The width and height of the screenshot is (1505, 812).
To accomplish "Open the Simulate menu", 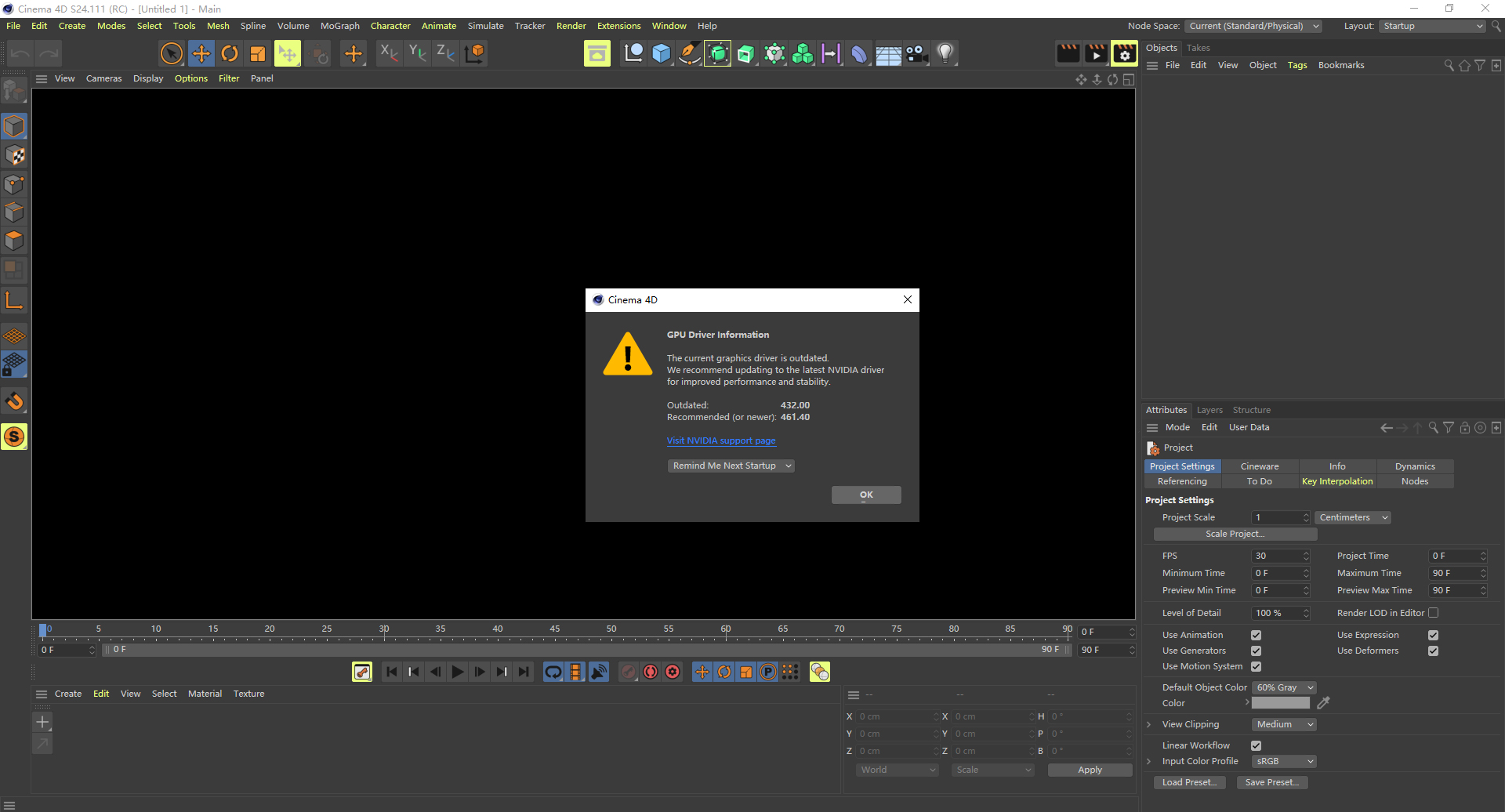I will click(x=485, y=26).
